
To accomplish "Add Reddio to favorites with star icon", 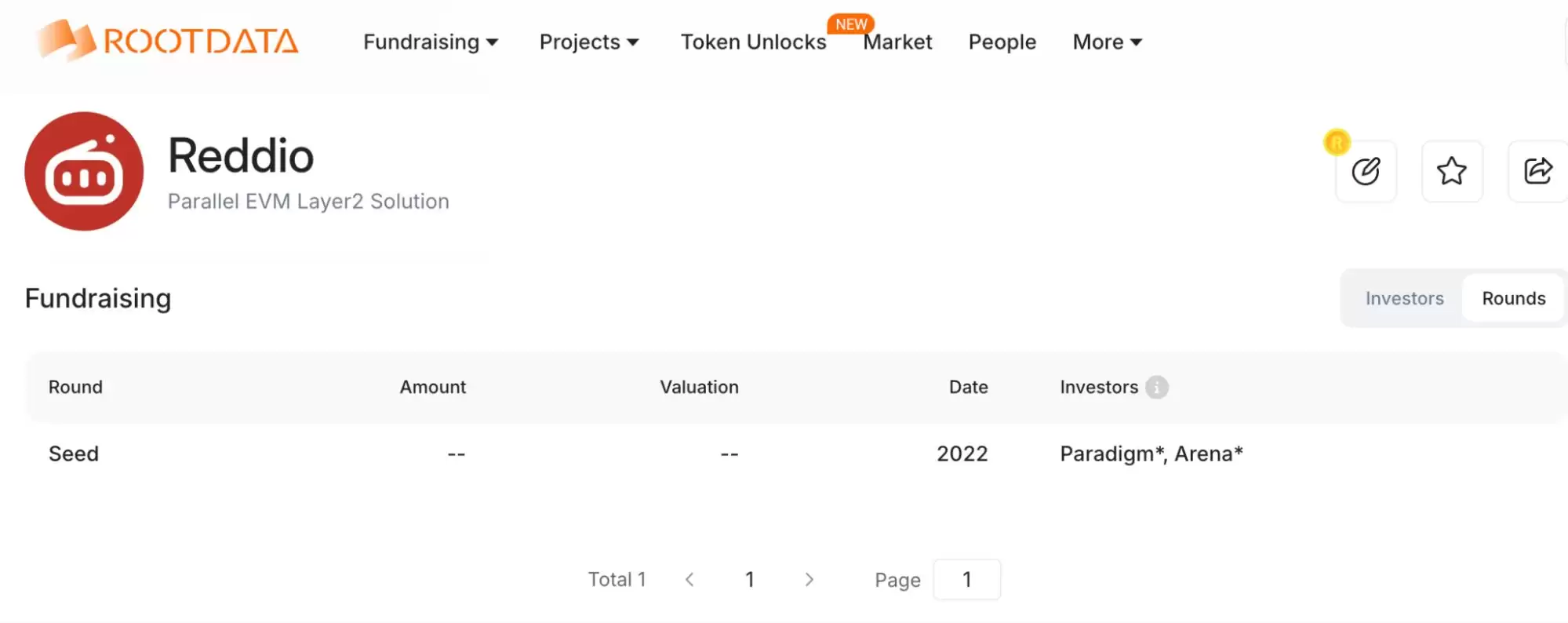I will (x=1452, y=171).
